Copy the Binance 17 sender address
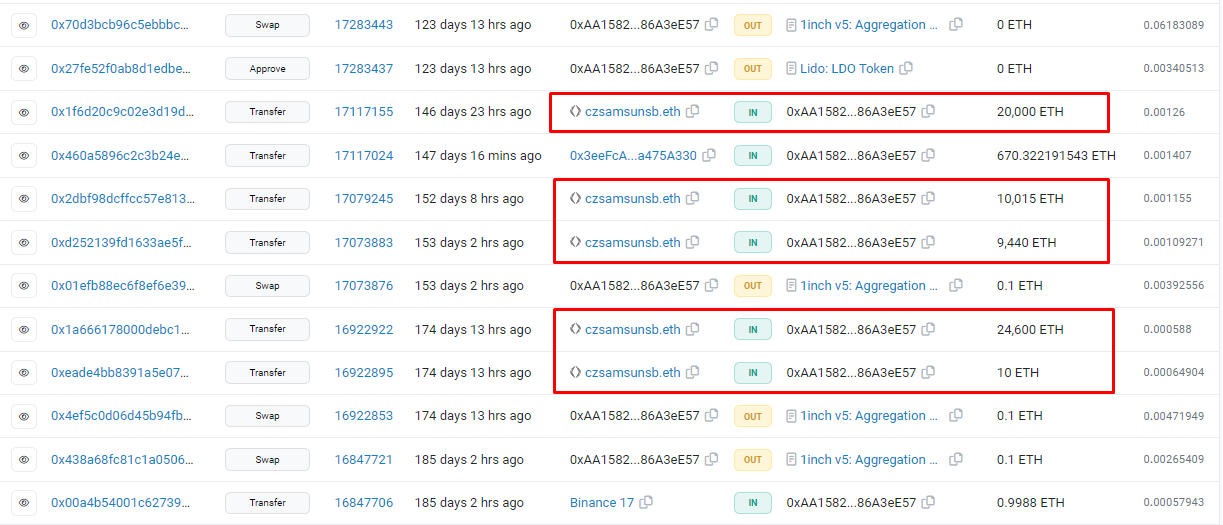 click(x=646, y=503)
